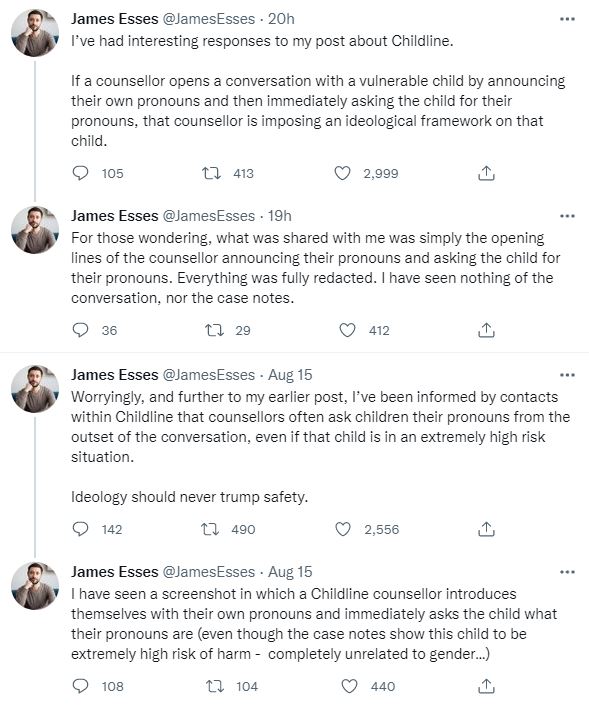Viewport: 589px width, 705px height.
Task: Like the tweet with 2,556 likes
Action: point(343,529)
